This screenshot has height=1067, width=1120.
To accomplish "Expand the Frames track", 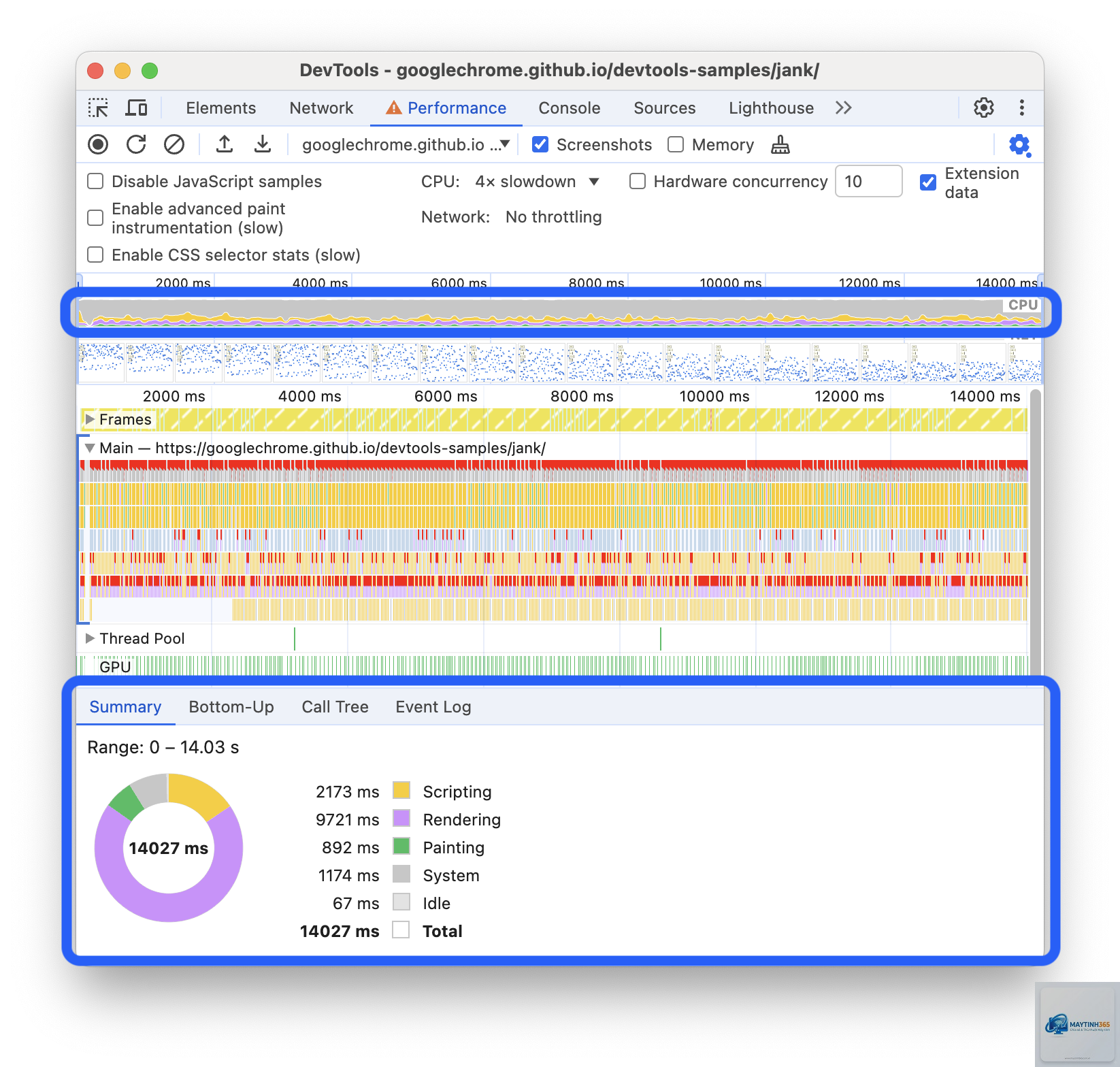I will point(90,419).
